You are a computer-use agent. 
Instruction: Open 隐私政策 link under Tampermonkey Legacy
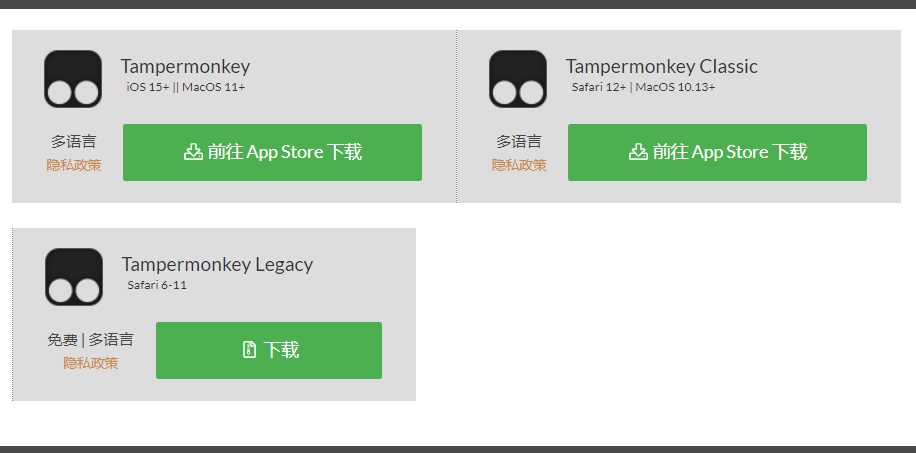click(91, 364)
